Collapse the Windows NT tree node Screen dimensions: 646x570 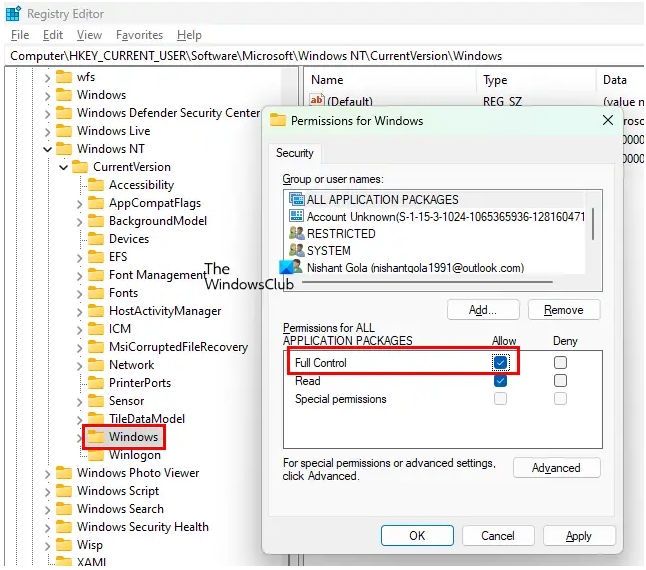(48, 149)
